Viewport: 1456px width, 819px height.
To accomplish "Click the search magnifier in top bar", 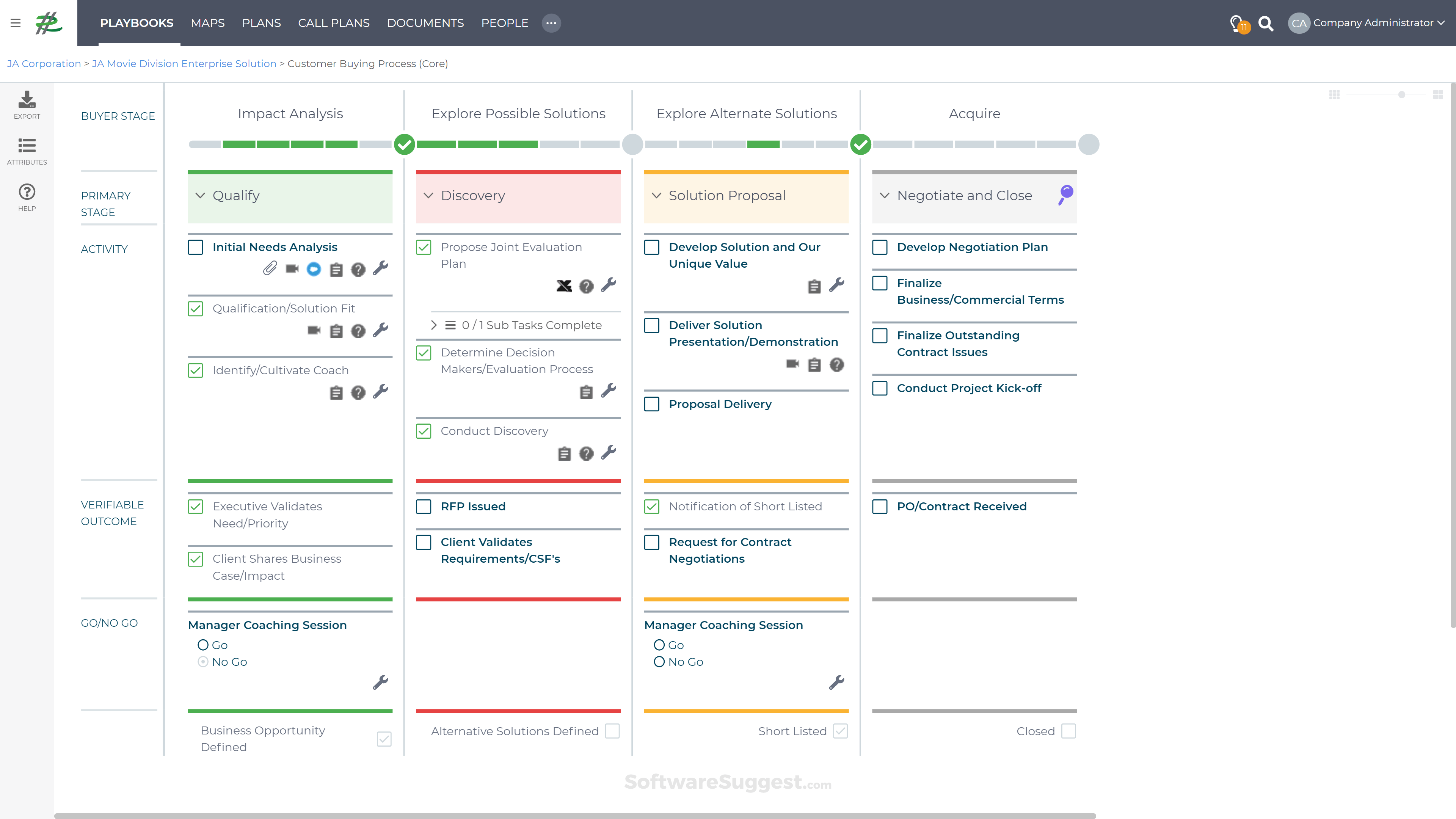I will 1266,23.
